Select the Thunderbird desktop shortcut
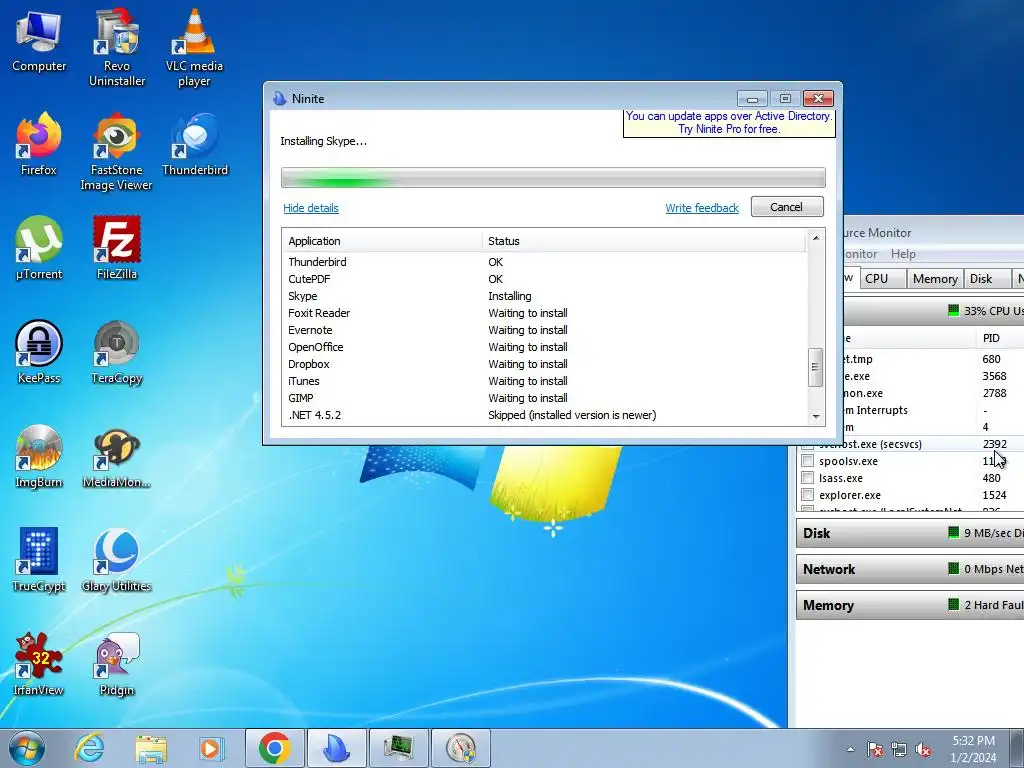The image size is (1024, 768). 195,145
